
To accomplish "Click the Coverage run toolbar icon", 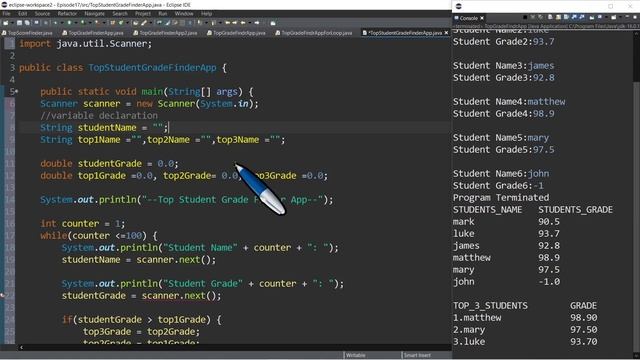I will [83, 23].
